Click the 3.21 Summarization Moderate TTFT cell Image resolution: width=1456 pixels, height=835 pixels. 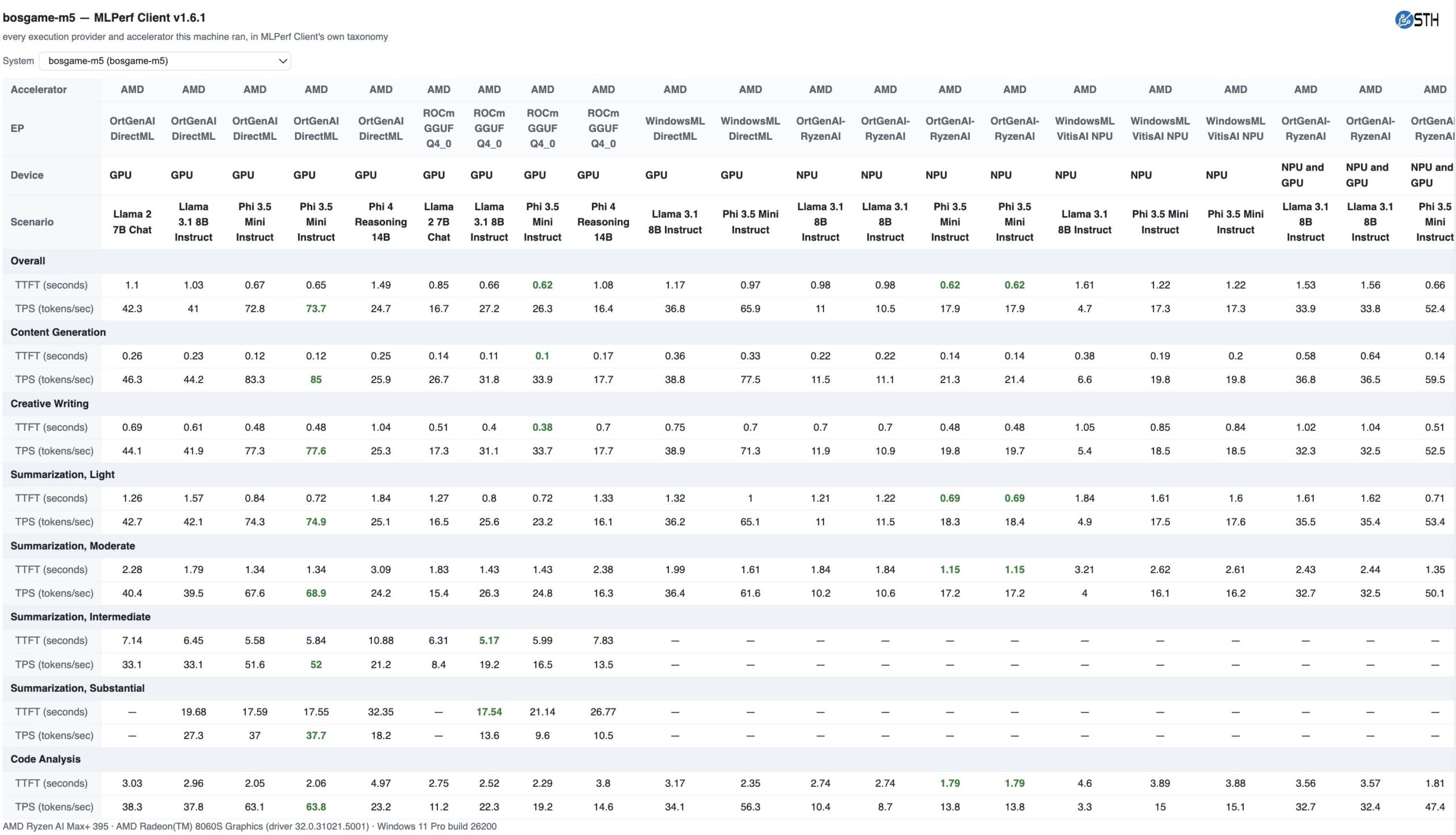click(x=1084, y=570)
